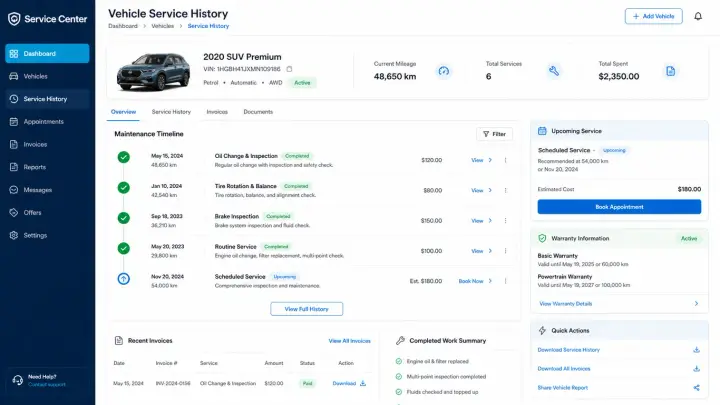Click the Download Service History link

tap(568, 350)
